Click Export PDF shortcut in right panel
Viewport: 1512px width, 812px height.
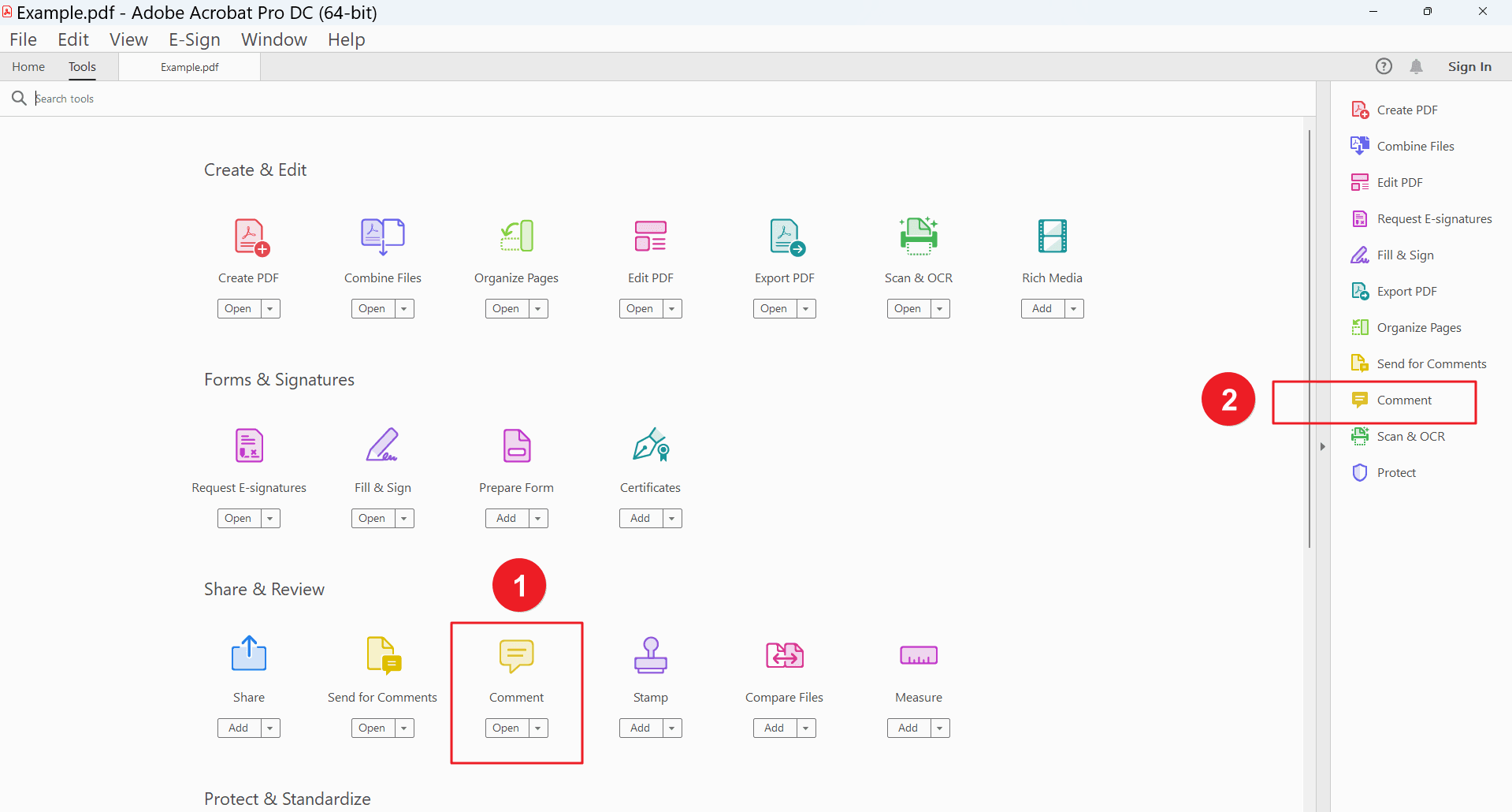pyautogui.click(x=1395, y=291)
